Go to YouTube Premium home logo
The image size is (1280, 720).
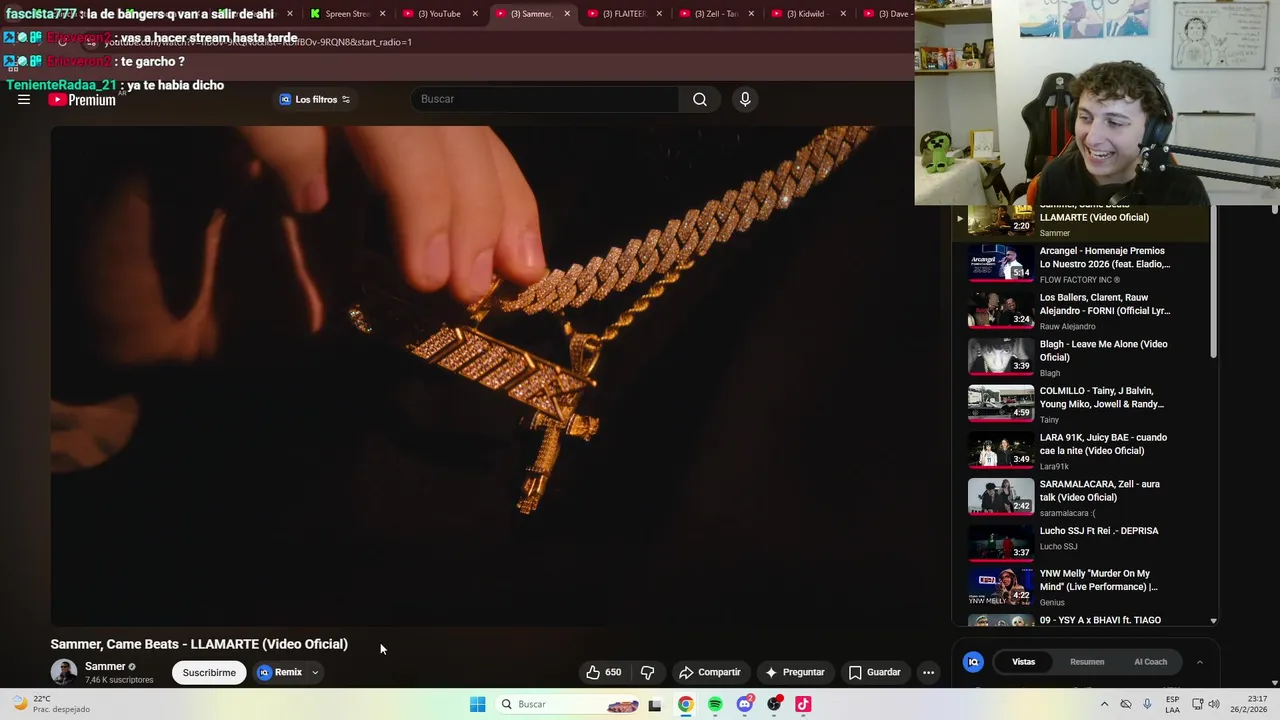pyautogui.click(x=82, y=100)
